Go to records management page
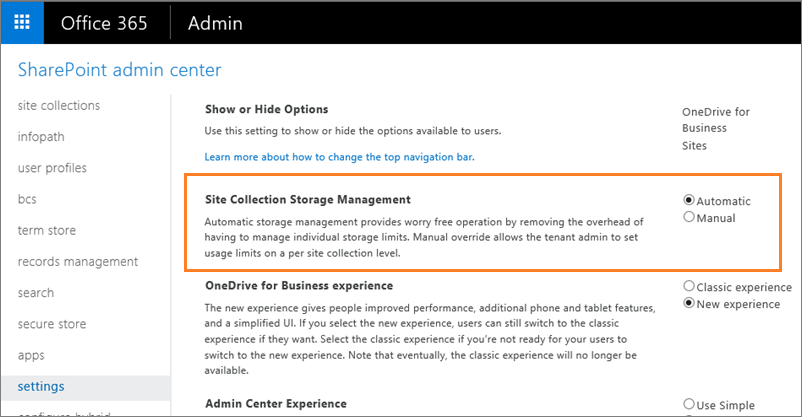Screen dimensions: 802x417 pyautogui.click(x=78, y=261)
